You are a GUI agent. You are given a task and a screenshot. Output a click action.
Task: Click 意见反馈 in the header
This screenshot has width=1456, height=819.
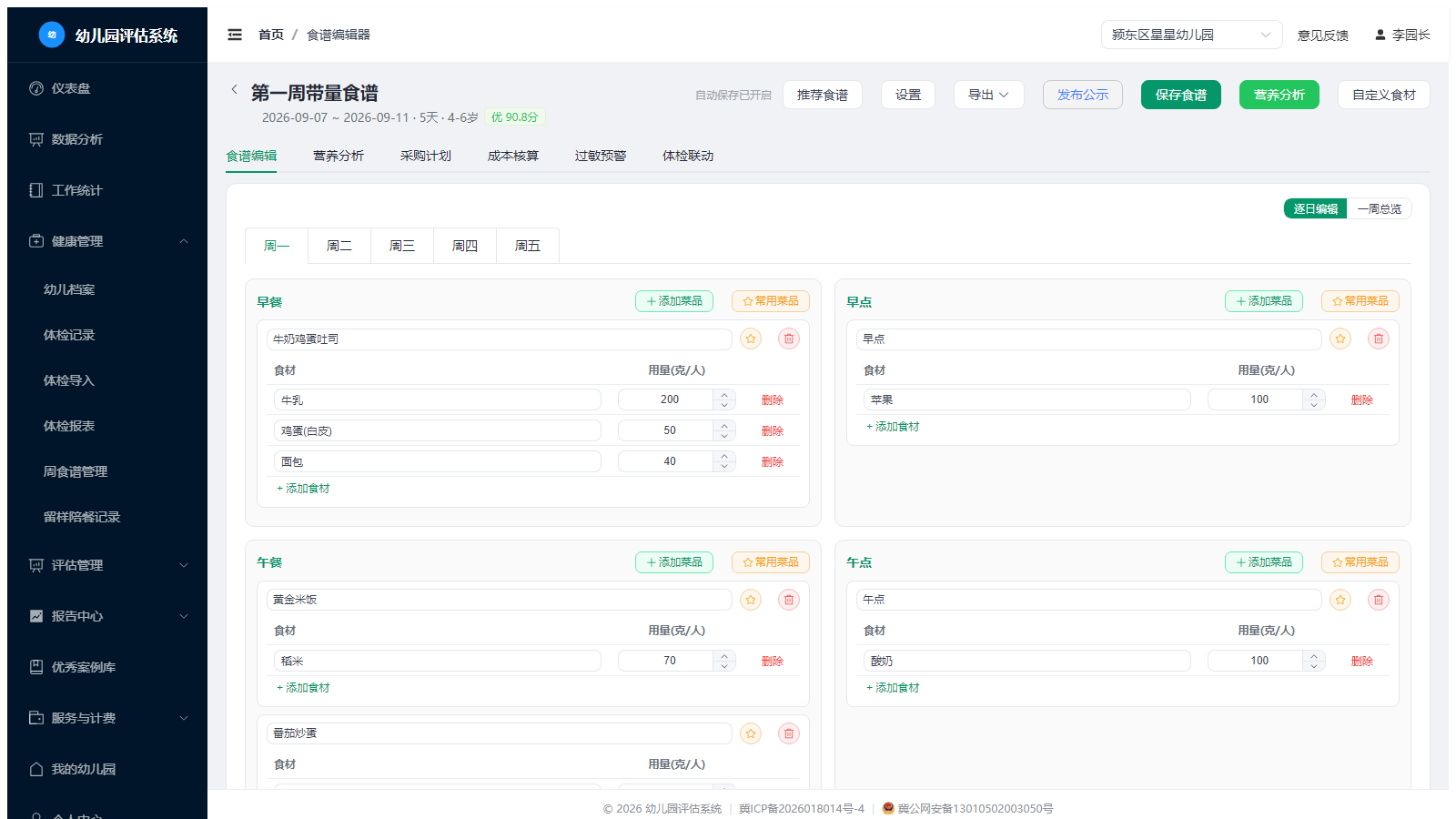[1323, 35]
